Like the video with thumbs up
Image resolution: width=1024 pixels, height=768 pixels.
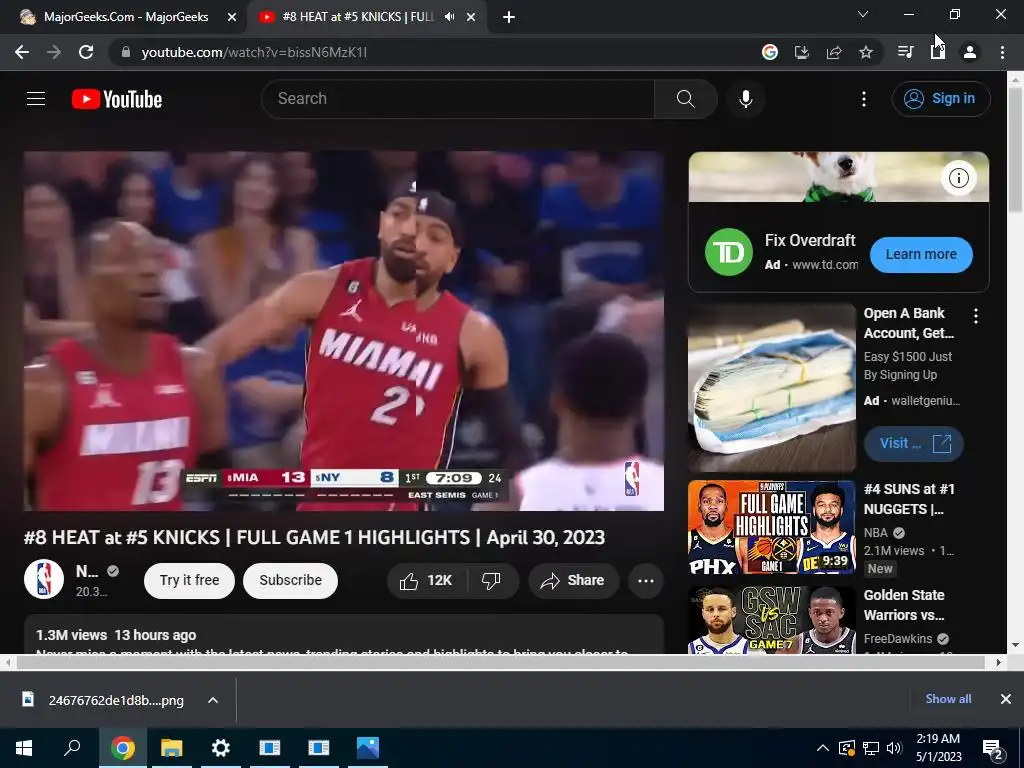[426, 581]
